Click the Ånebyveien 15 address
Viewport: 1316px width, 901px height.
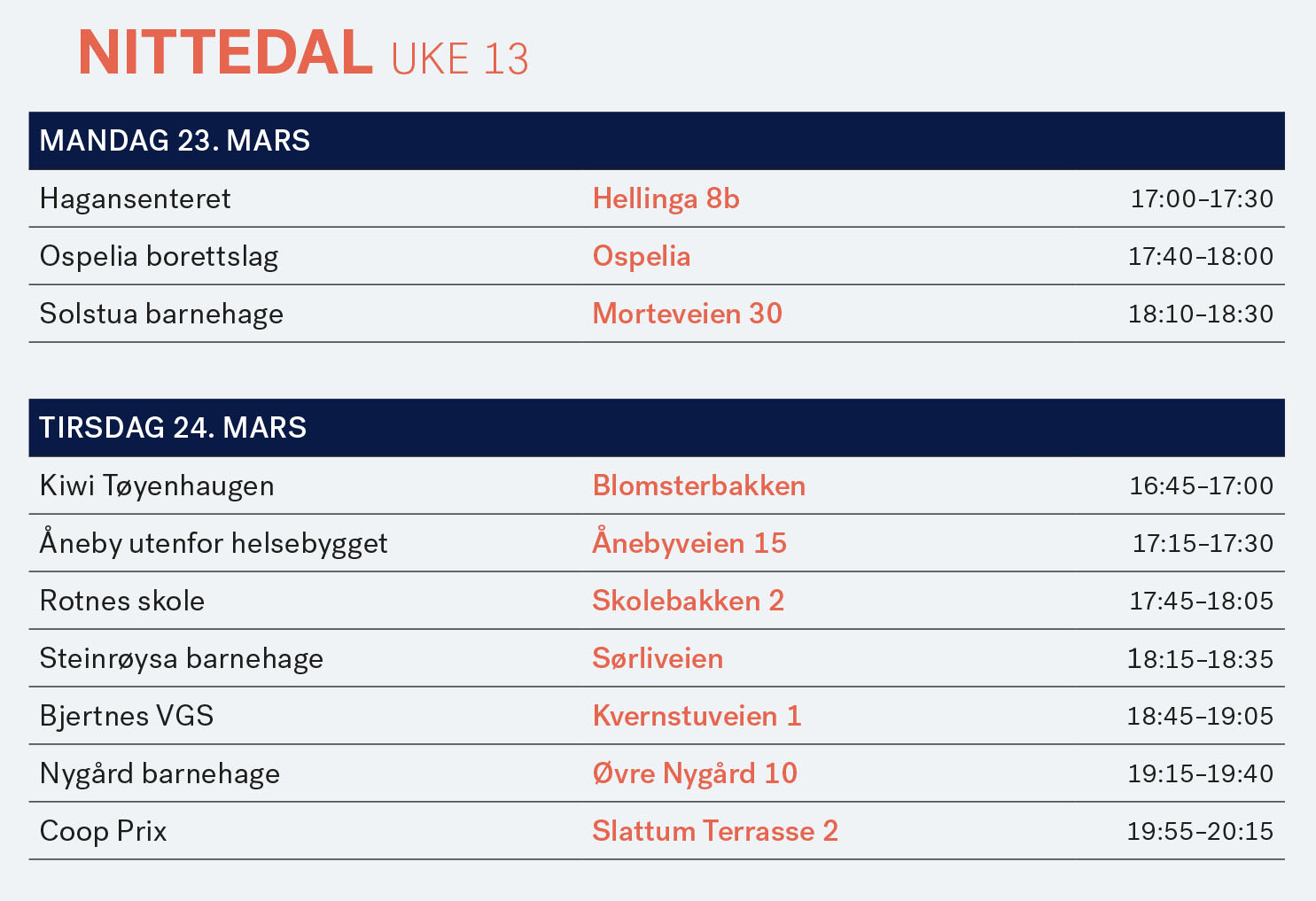click(x=689, y=542)
